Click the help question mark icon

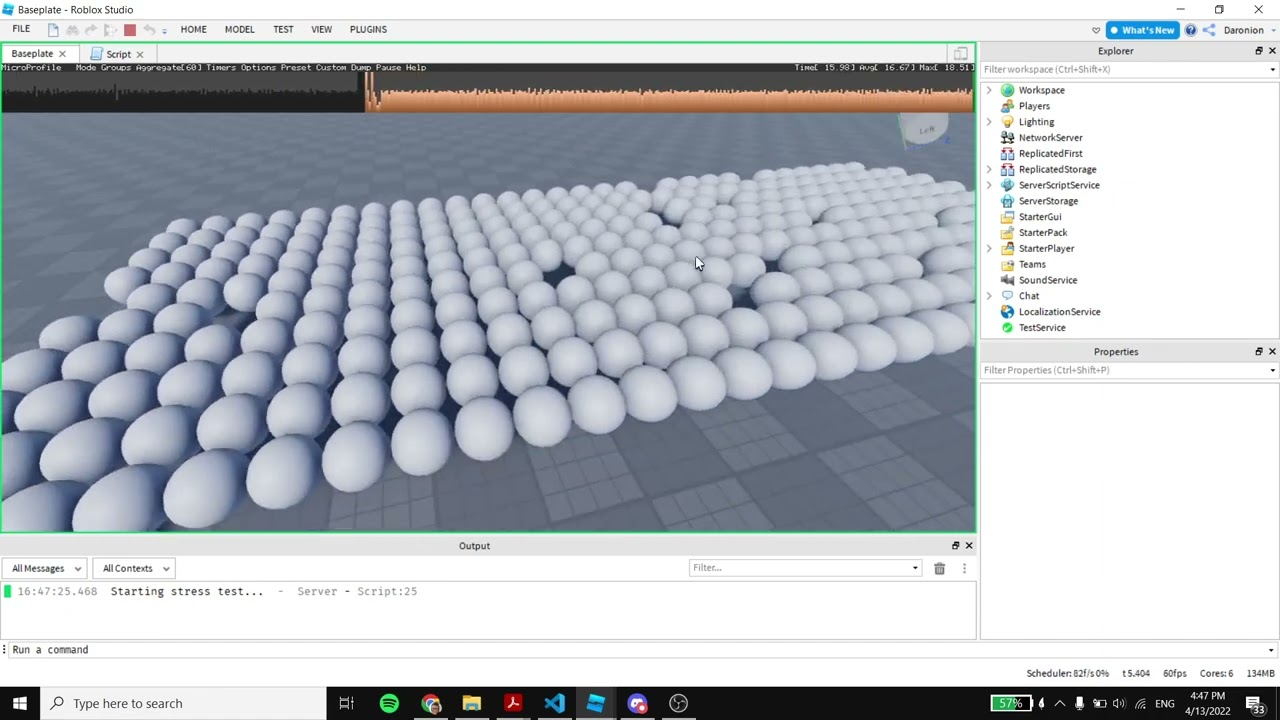[1190, 30]
